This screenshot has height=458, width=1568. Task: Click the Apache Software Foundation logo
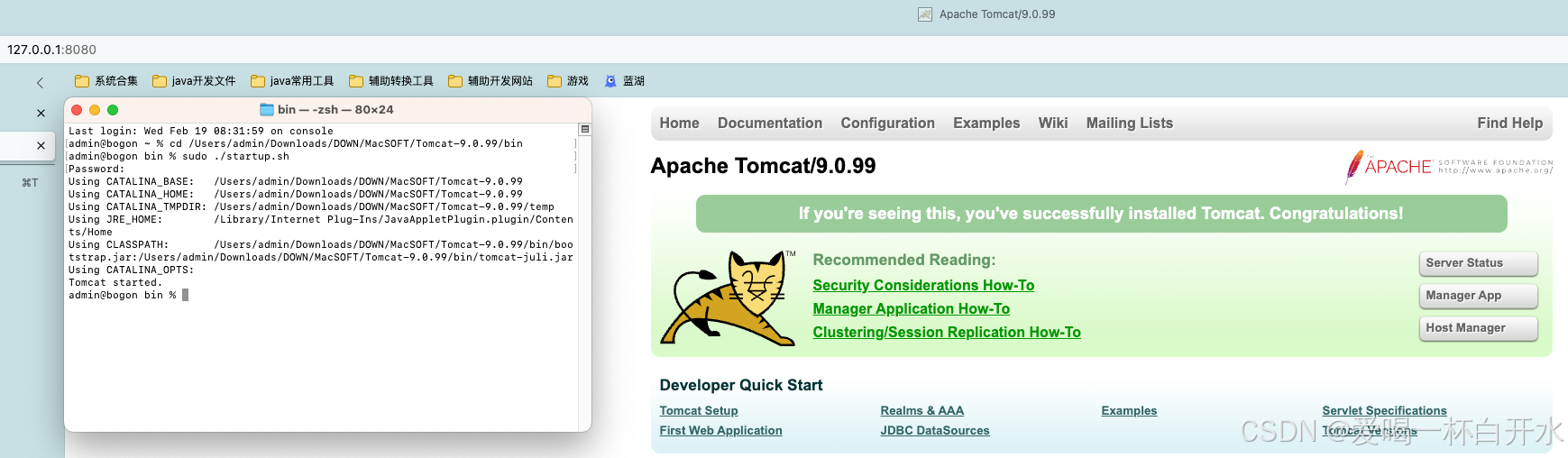1449,167
